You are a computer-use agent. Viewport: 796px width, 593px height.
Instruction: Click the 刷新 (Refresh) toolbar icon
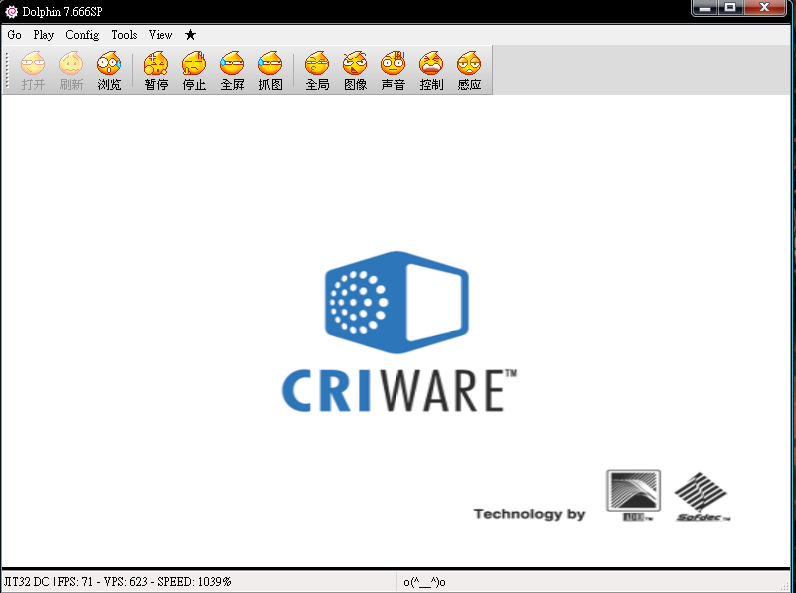71,71
